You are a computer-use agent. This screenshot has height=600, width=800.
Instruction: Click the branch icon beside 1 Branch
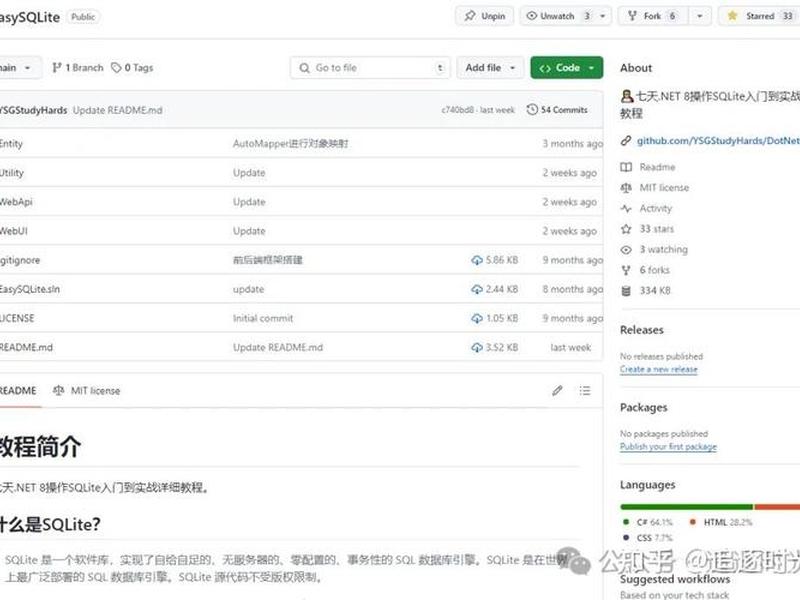pos(57,67)
